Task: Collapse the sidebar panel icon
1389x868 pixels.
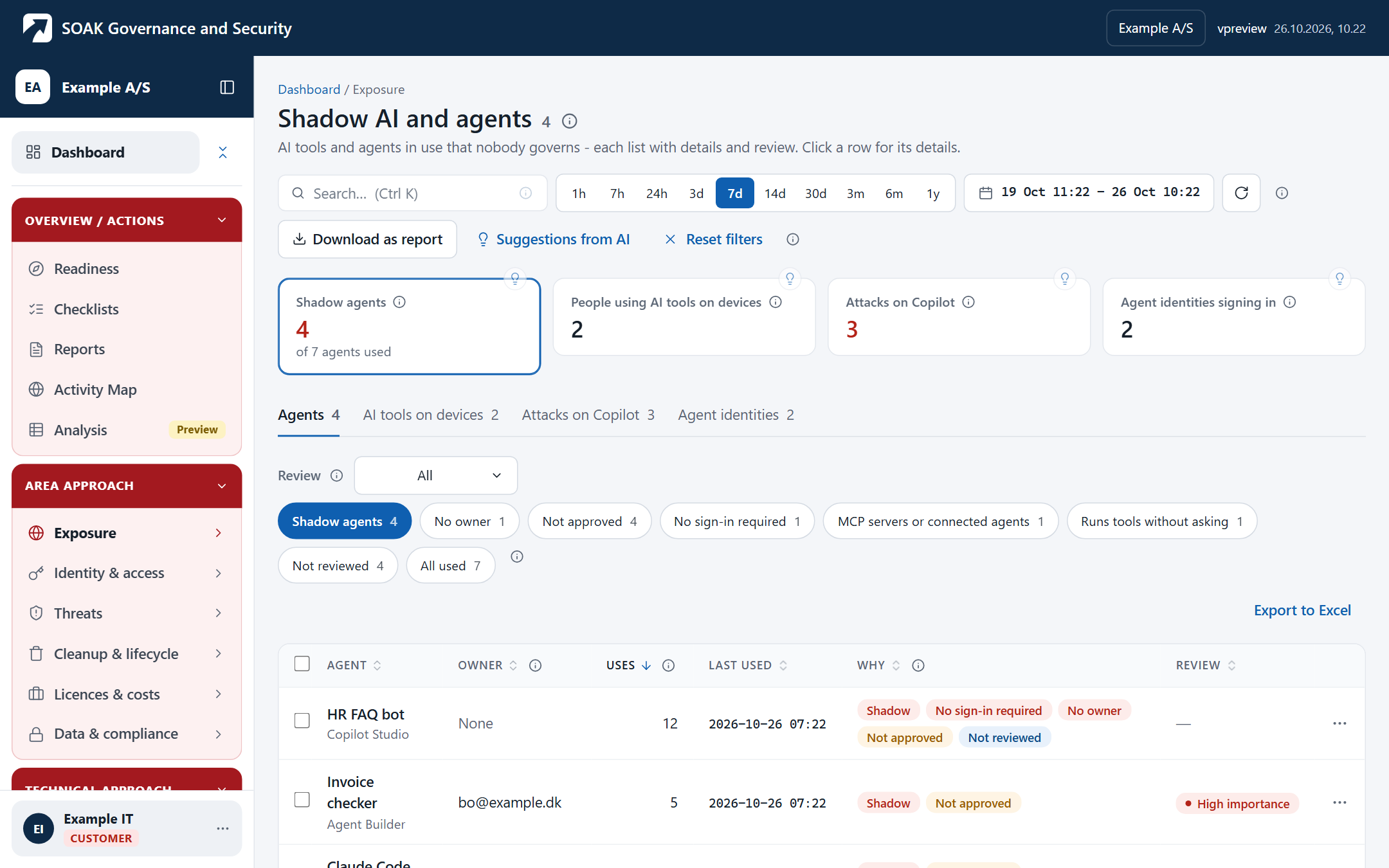Action: tap(227, 87)
